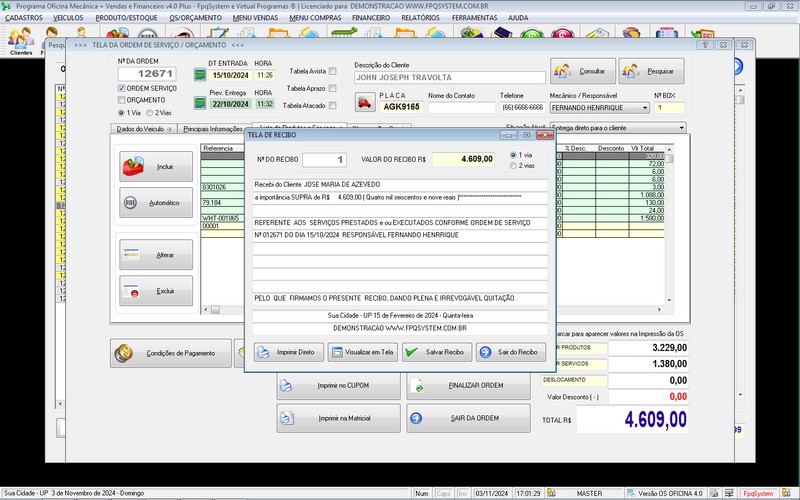The height and width of the screenshot is (500, 800).
Task: Click the Automático barcode button
Action: pos(156,202)
